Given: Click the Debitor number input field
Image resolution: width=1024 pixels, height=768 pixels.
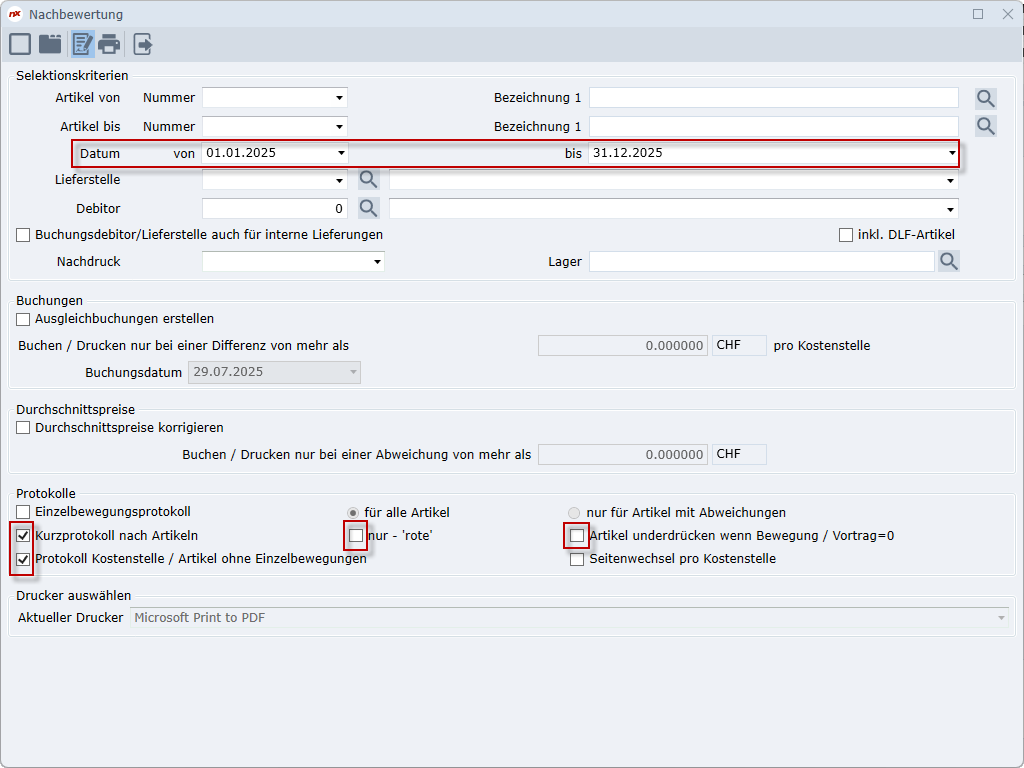Looking at the screenshot, I should 273,208.
